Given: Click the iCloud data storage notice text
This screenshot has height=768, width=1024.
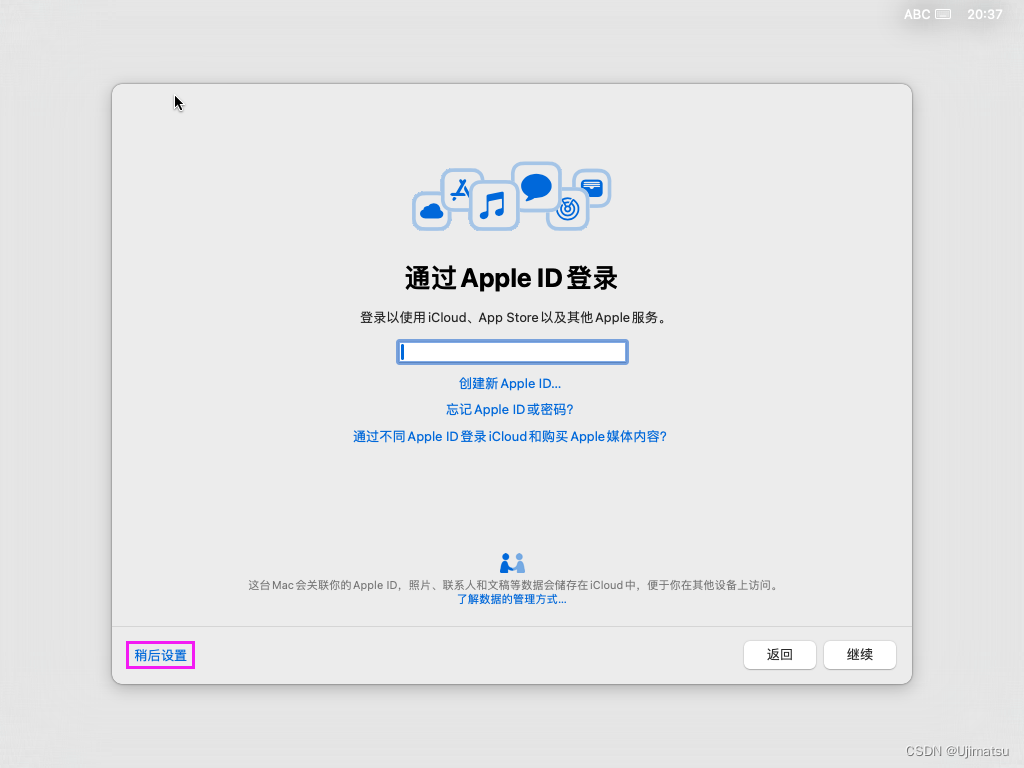Looking at the screenshot, I should pyautogui.click(x=514, y=585).
